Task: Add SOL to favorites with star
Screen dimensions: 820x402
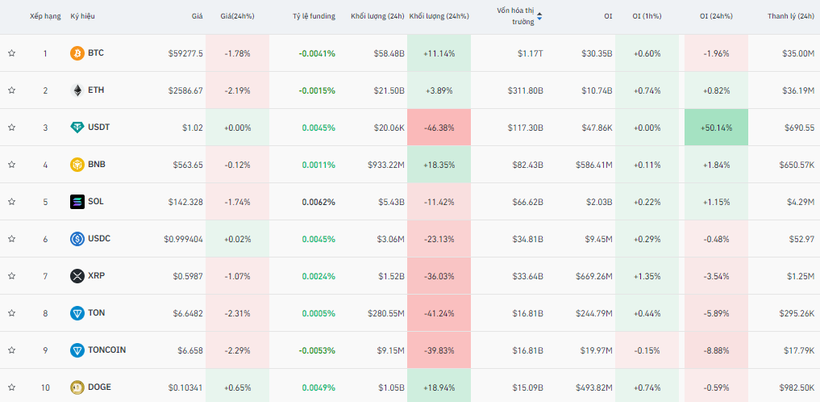Action: coord(12,201)
